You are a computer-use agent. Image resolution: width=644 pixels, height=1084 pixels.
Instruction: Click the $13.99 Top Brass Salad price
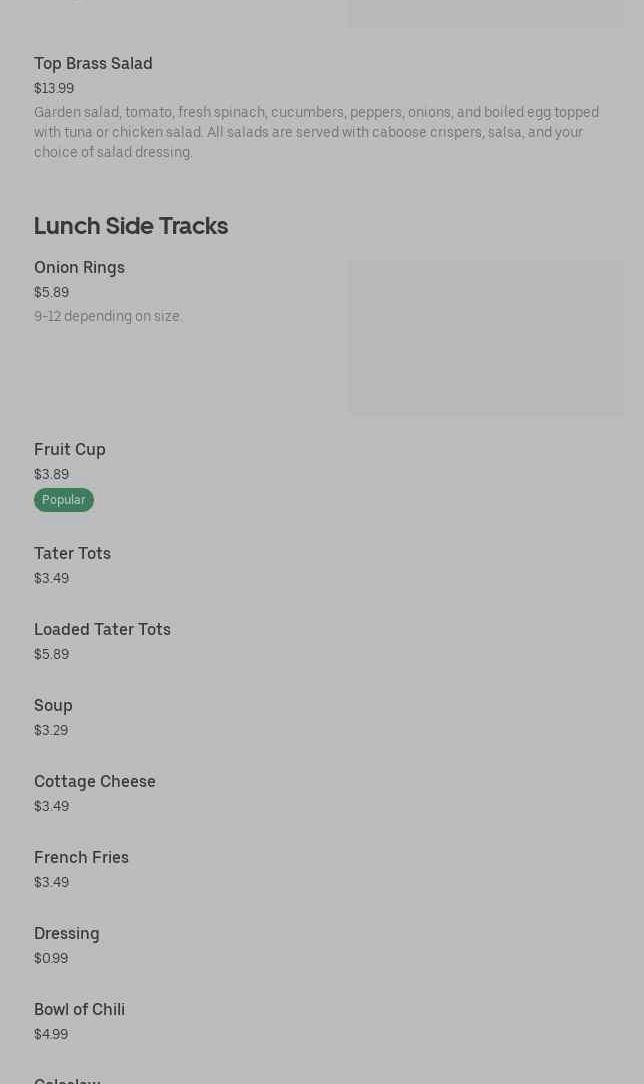(x=54, y=89)
